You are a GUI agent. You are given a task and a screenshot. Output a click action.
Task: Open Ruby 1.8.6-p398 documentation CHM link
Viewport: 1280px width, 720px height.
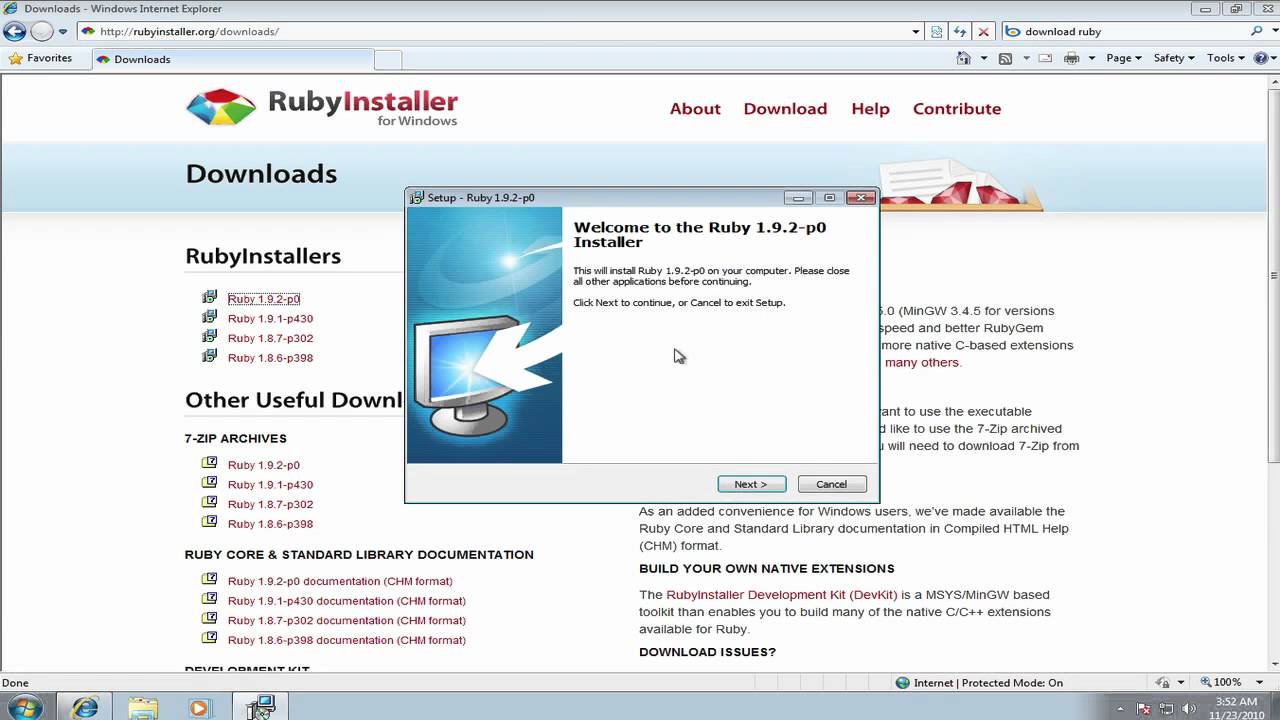coord(347,640)
